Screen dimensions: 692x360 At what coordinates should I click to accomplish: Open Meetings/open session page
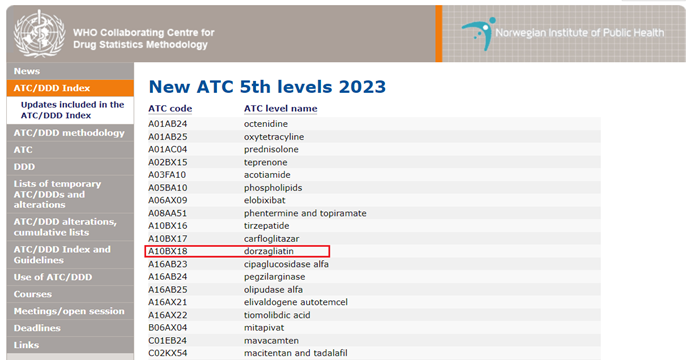coord(69,311)
